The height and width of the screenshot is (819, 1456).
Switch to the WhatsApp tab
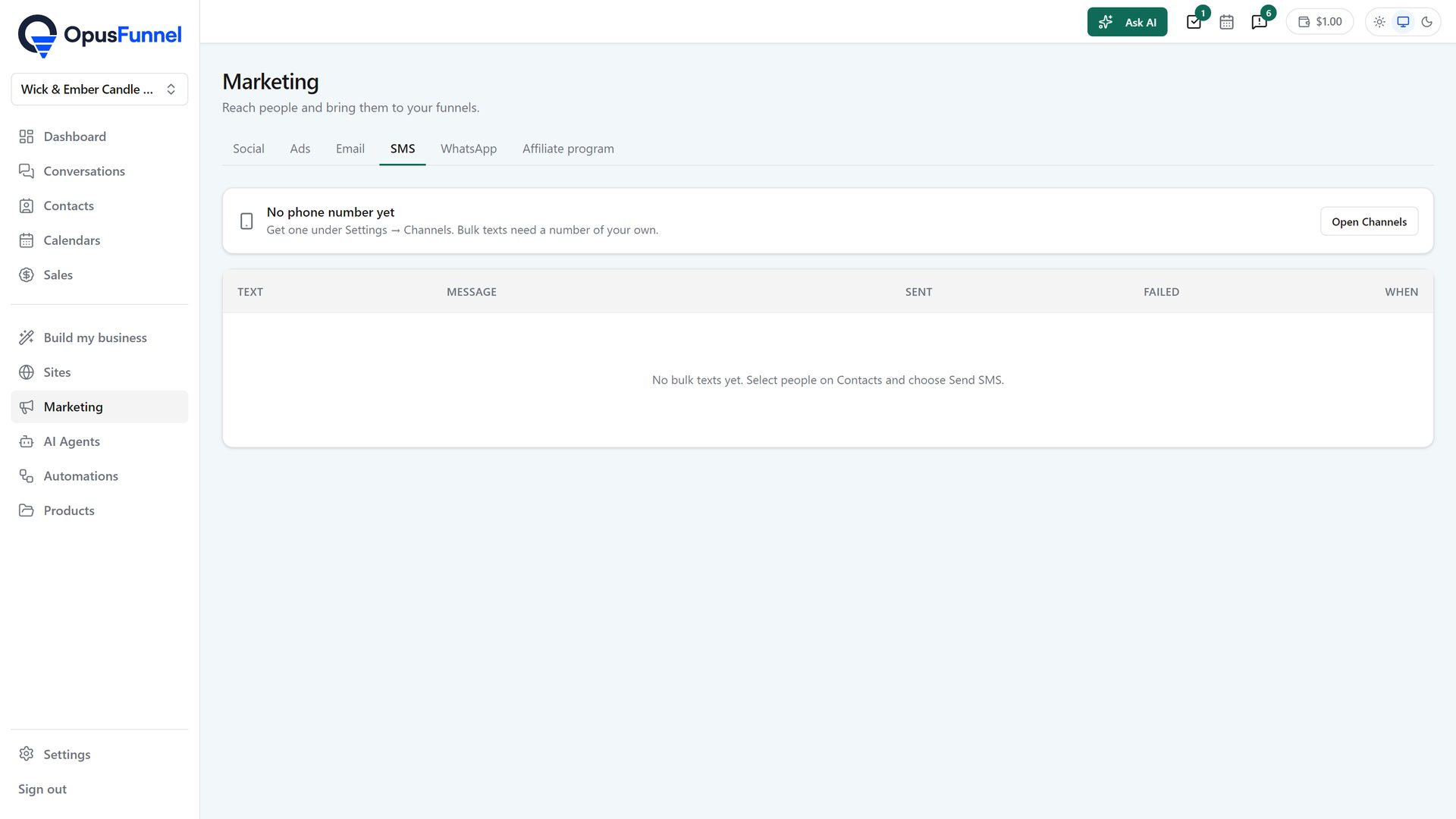tap(469, 149)
